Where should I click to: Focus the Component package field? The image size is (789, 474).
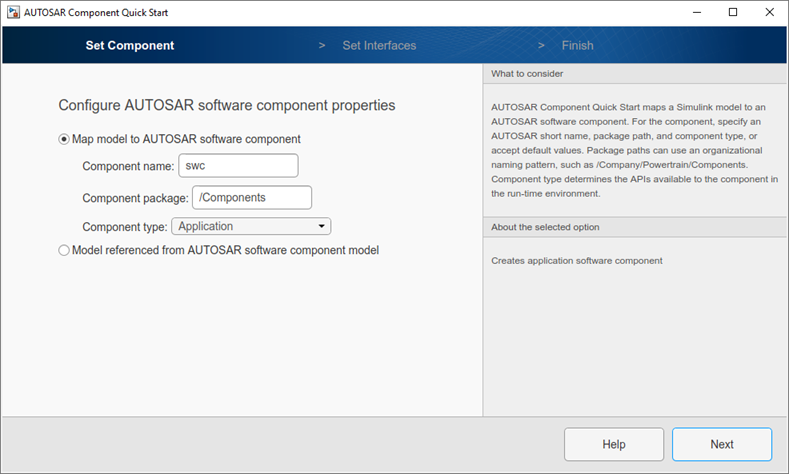point(252,197)
